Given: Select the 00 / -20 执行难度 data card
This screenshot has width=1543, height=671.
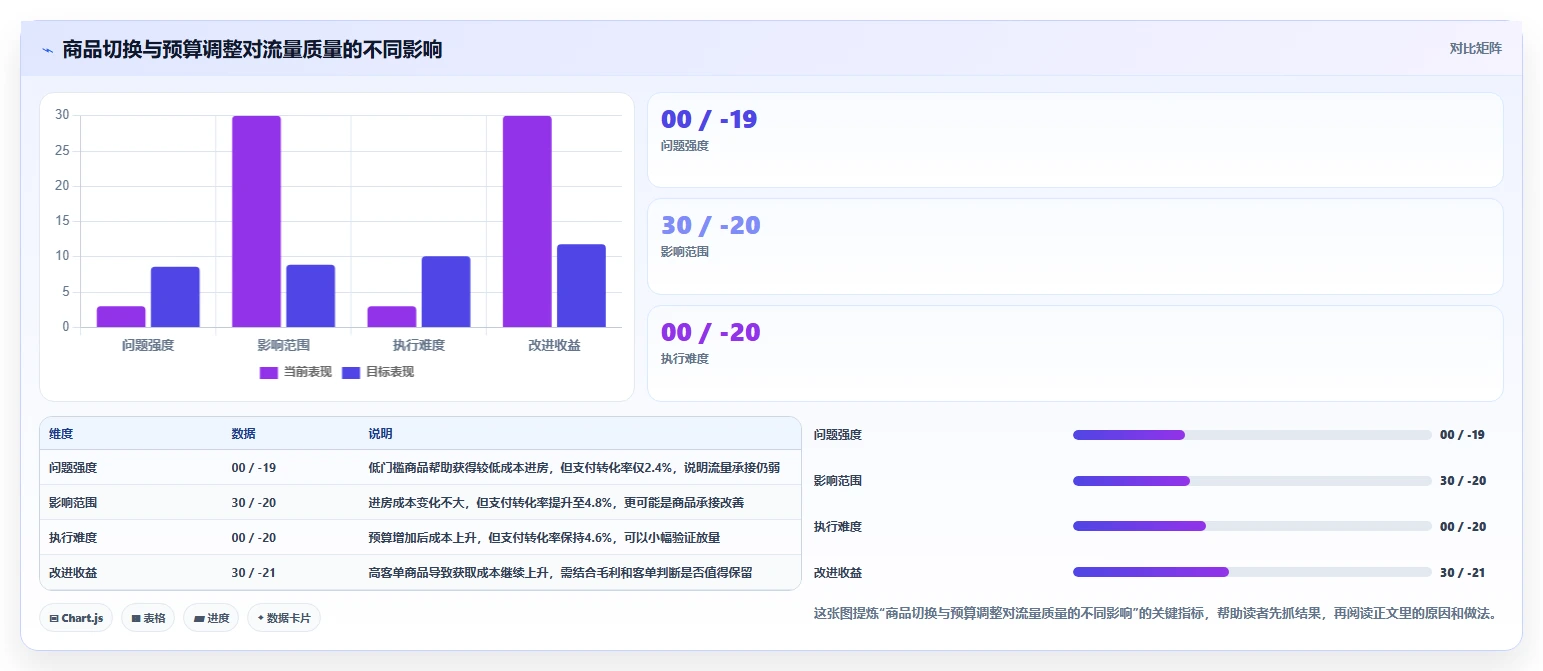Looking at the screenshot, I should point(1075,353).
